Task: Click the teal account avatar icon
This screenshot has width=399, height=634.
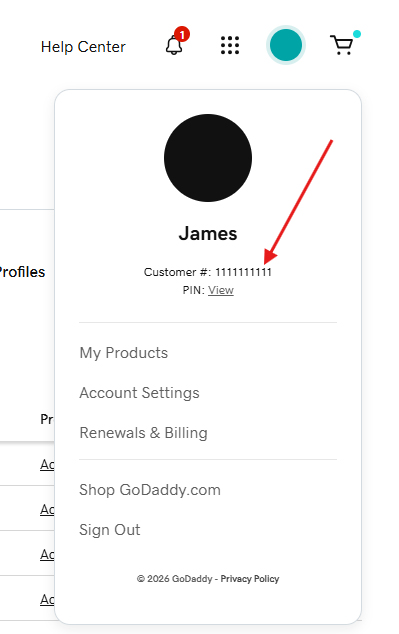Action: coord(286,45)
